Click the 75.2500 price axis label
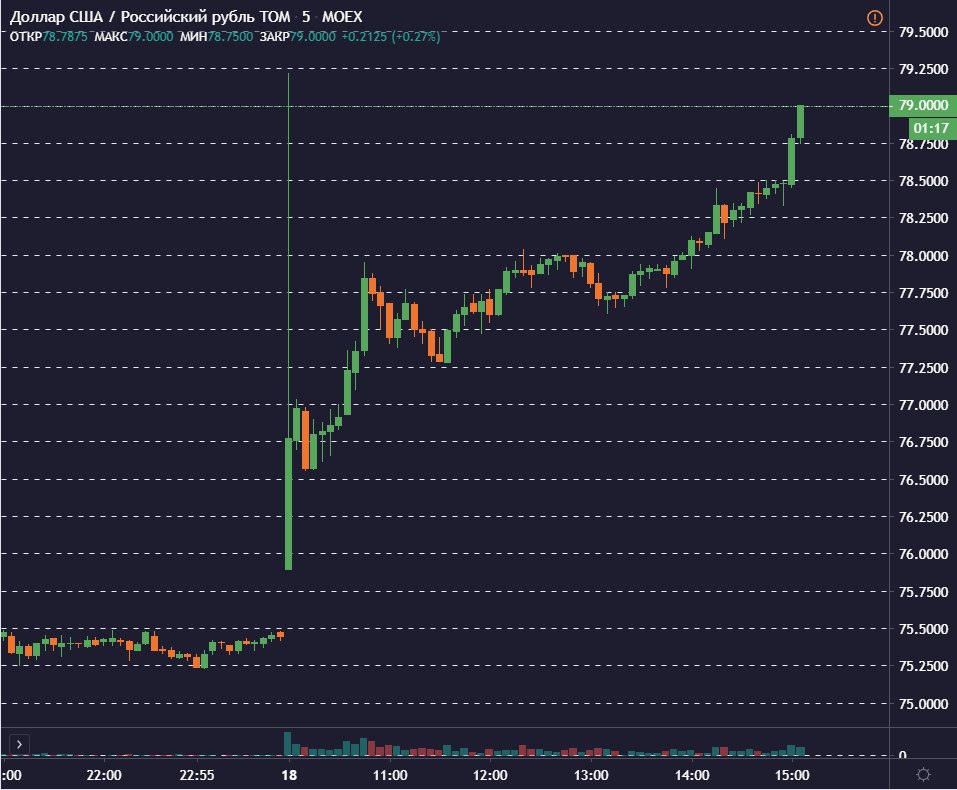The height and width of the screenshot is (790, 957). [x=923, y=666]
